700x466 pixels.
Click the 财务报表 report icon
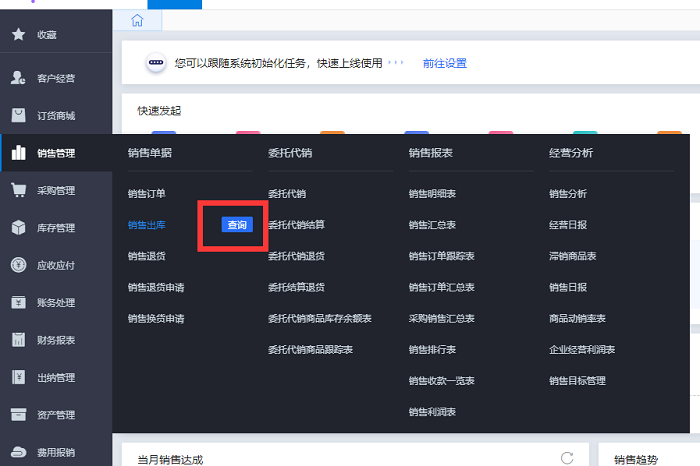(18, 340)
